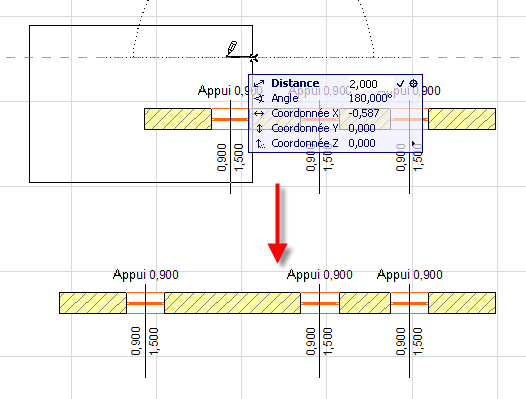
Task: Click the Coordonnée Z elevation icon
Action: click(260, 143)
